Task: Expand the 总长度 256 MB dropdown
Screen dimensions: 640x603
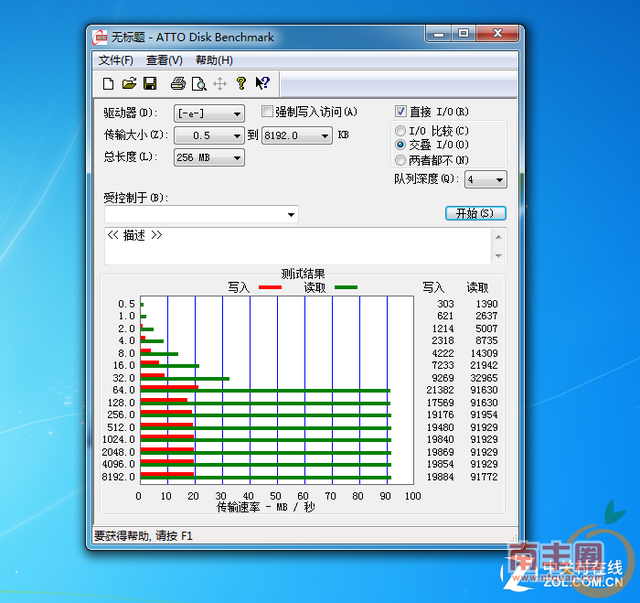Action: [209, 158]
